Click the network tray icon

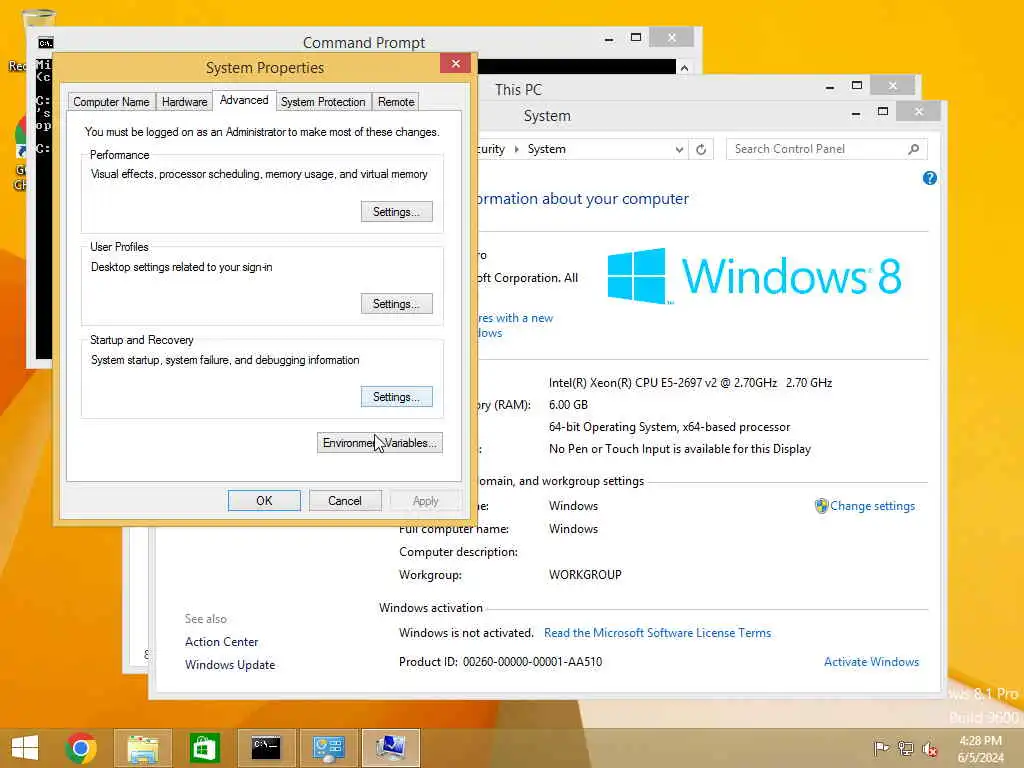point(905,748)
